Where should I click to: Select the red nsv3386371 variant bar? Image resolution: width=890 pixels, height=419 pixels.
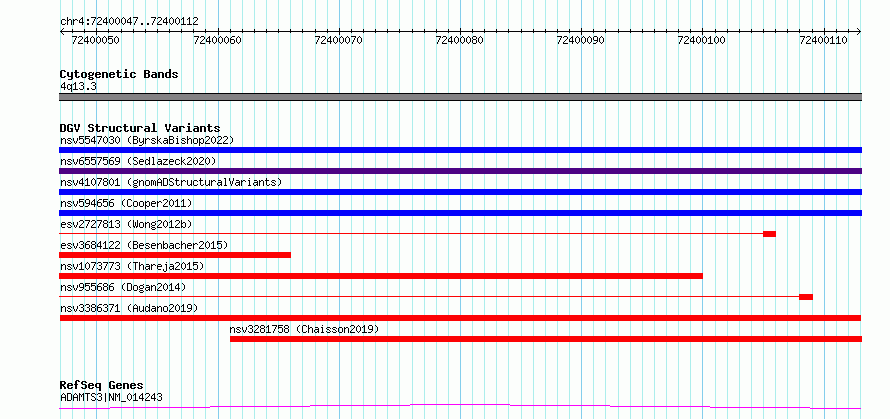(460, 318)
